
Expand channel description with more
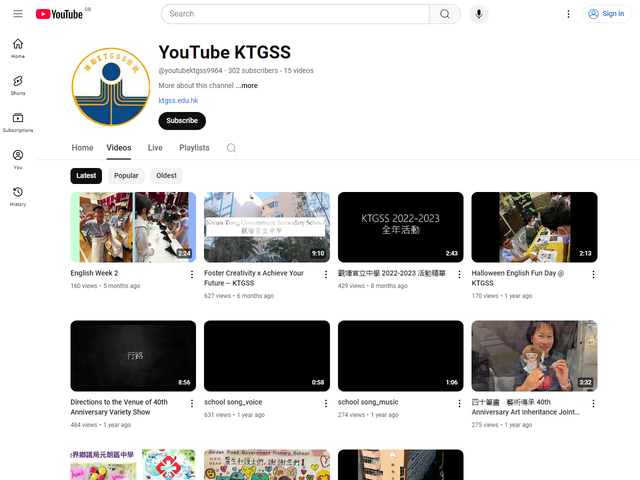point(247,86)
